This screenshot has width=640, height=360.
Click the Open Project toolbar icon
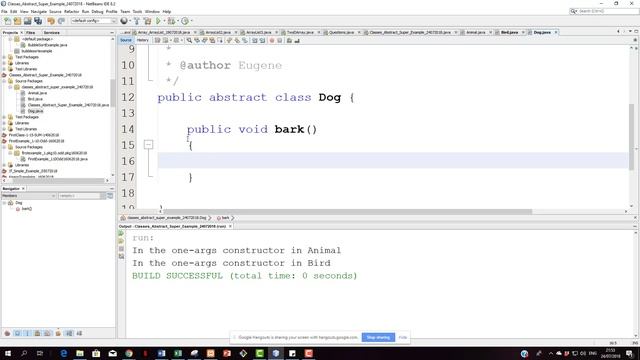coord(28,21)
